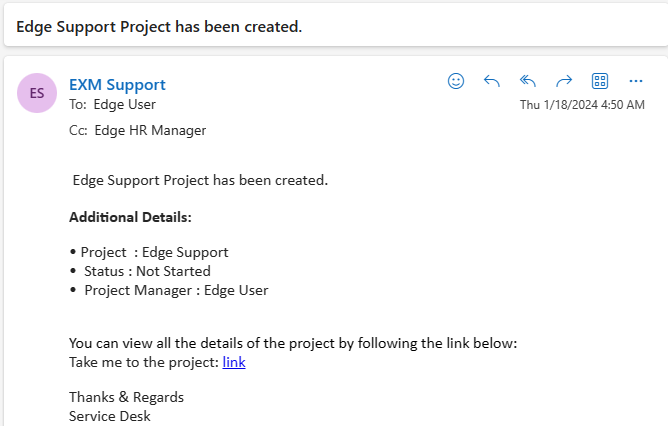Follow the project link hyperlink

click(234, 362)
